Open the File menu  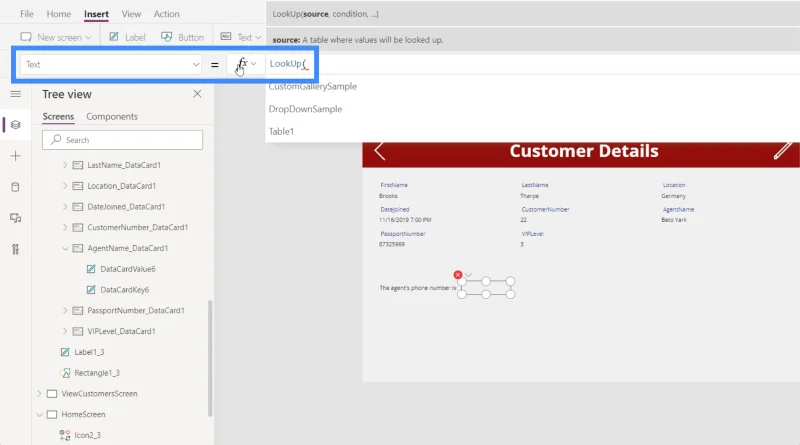coord(27,14)
